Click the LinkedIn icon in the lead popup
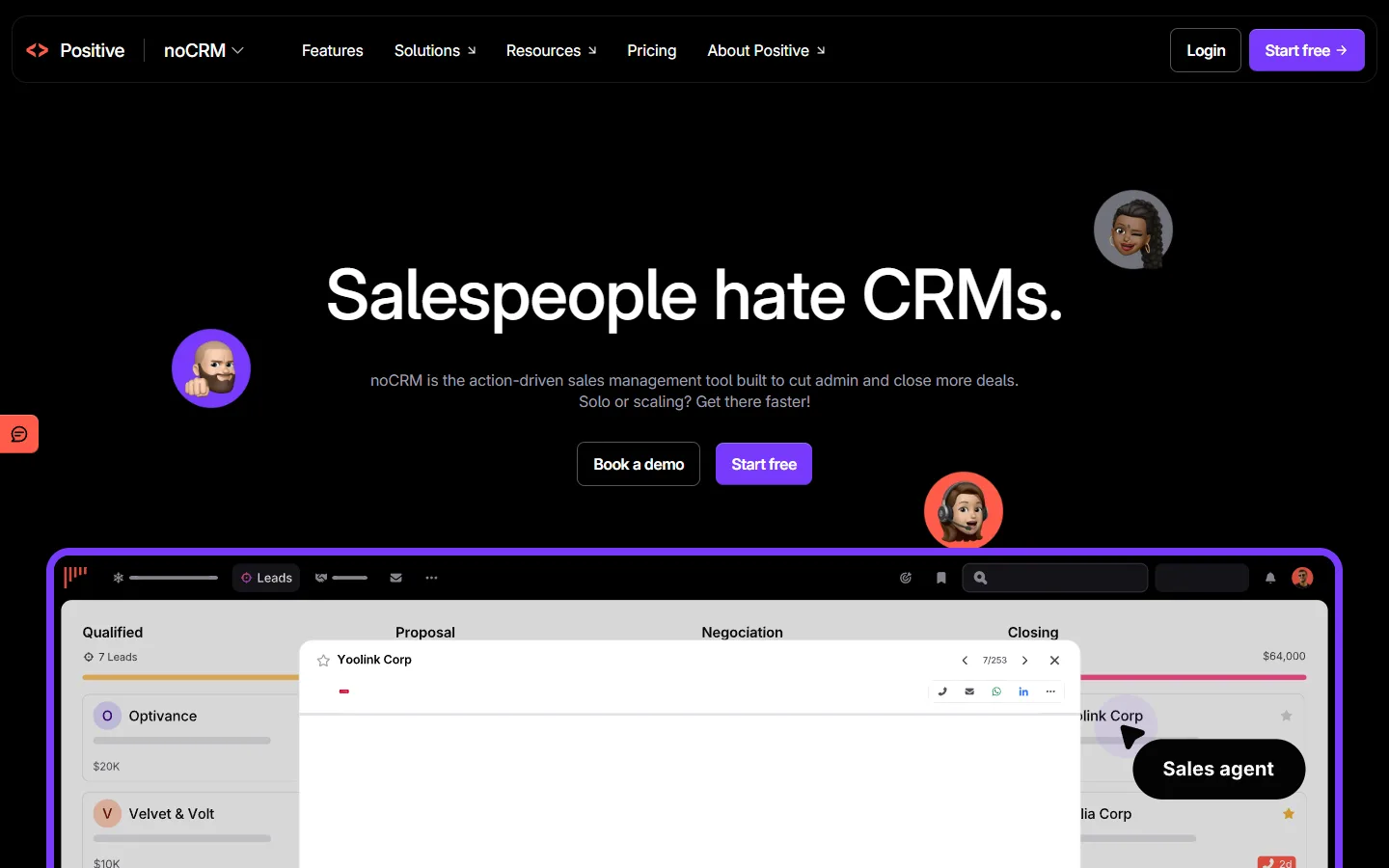The width and height of the screenshot is (1389, 868). [1023, 692]
